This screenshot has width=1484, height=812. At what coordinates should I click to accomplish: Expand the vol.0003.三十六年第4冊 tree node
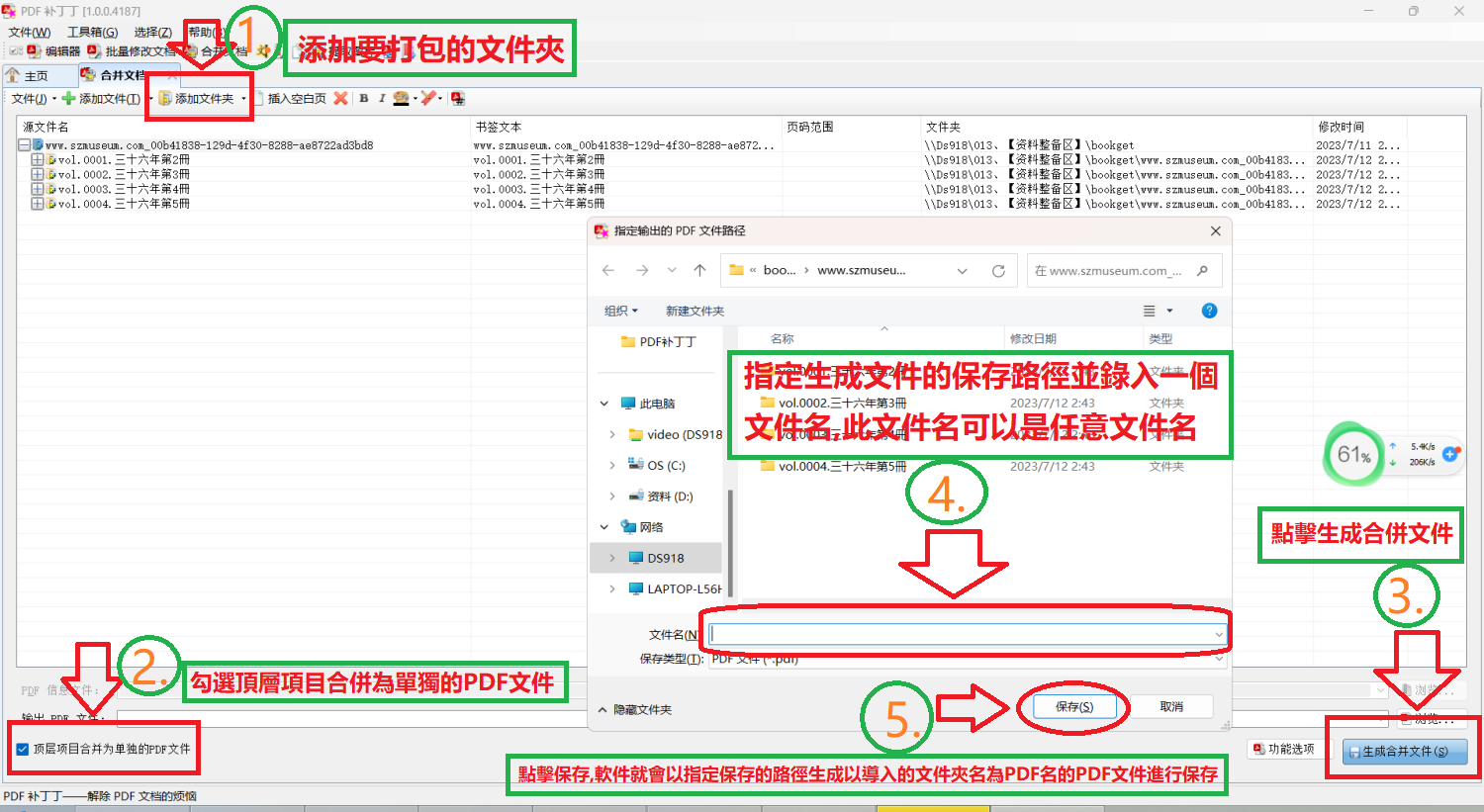(37, 189)
